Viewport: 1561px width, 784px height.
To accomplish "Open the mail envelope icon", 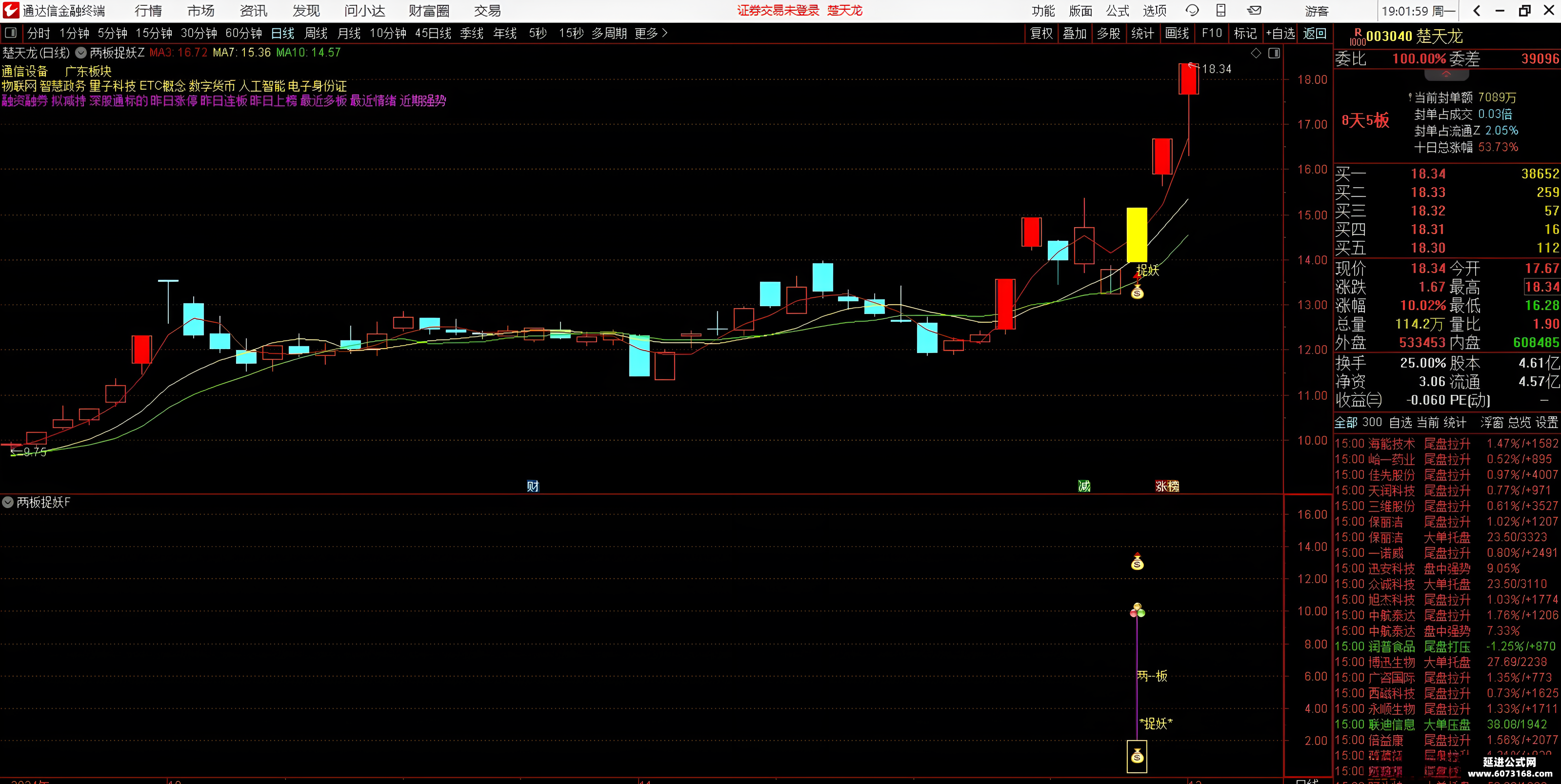I will (x=1254, y=10).
